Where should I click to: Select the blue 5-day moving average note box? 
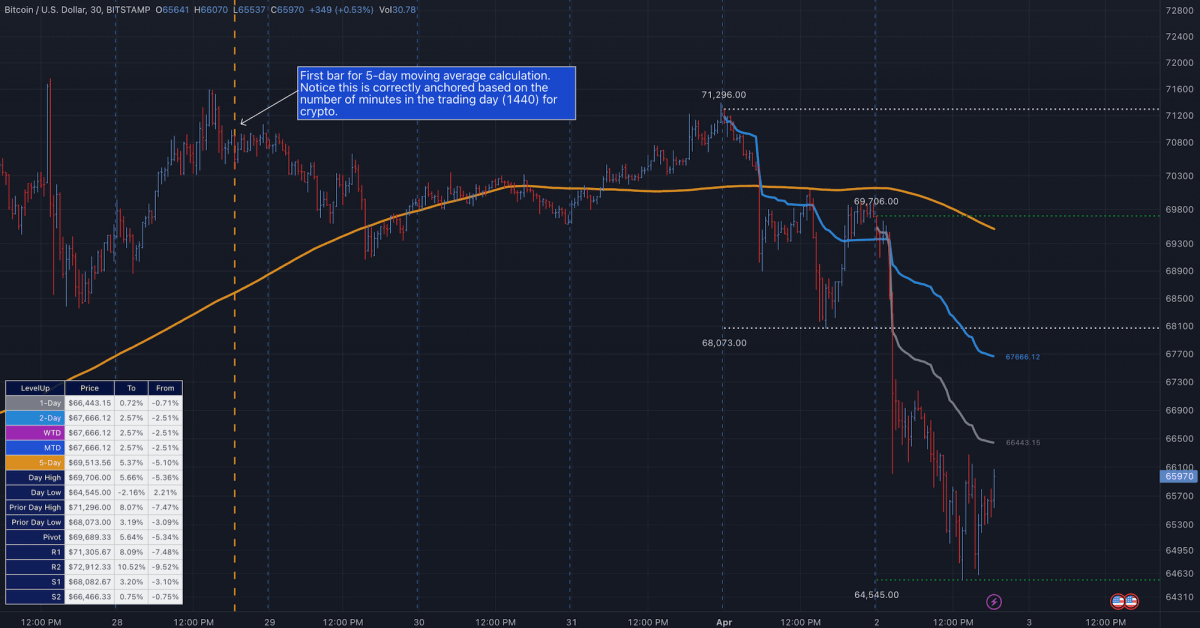[437, 93]
